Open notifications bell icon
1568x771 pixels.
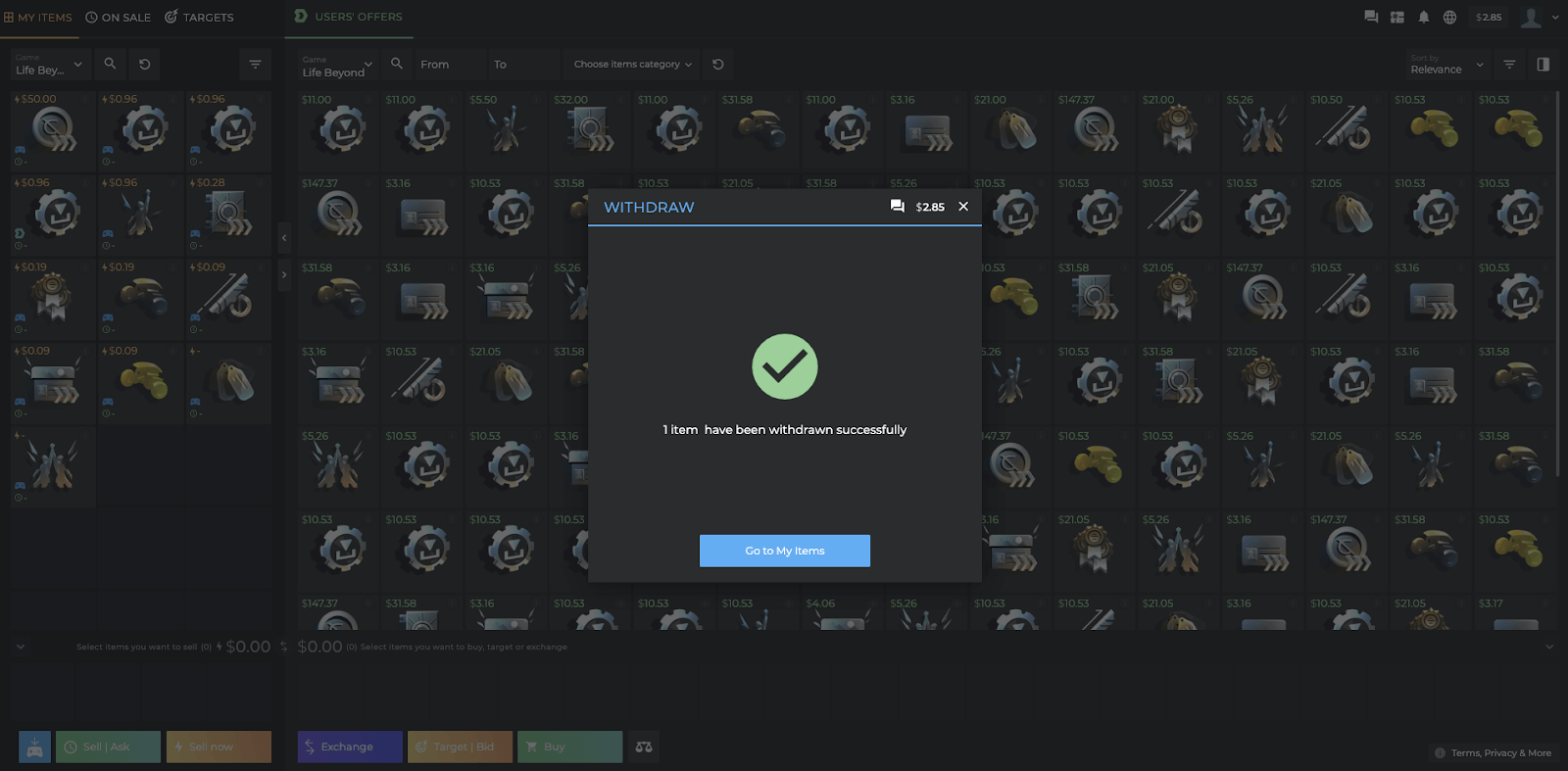pos(1423,17)
